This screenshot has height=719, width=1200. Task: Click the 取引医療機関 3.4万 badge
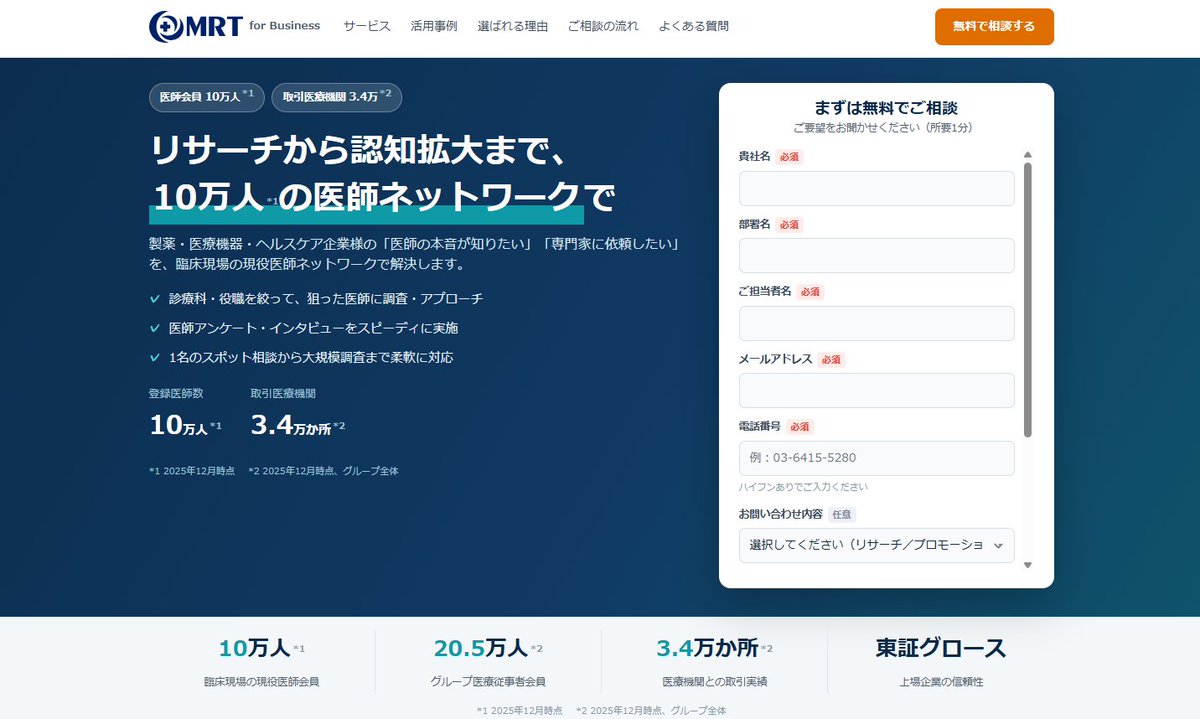click(x=337, y=97)
